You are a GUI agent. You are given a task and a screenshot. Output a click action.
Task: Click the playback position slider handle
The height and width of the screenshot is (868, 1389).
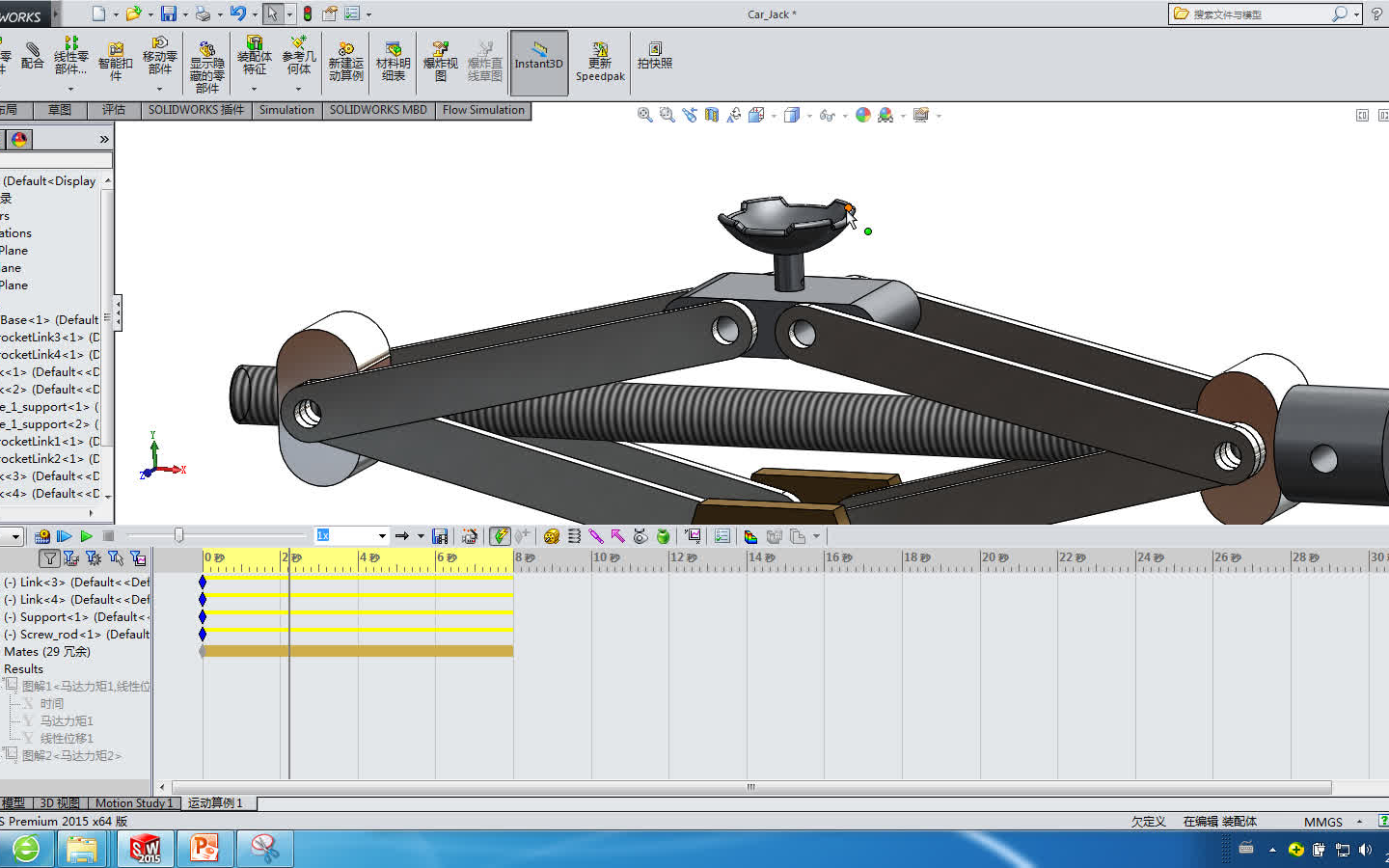[178, 536]
